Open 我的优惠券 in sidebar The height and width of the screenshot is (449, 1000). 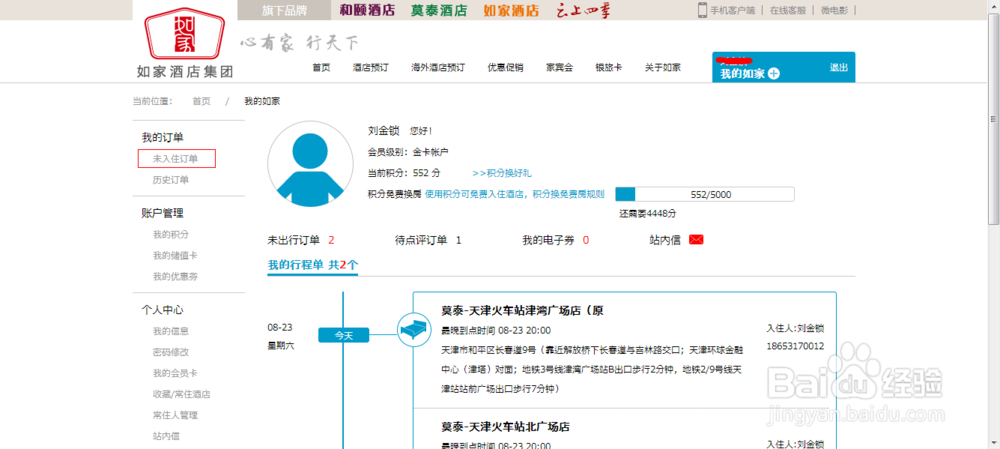click(x=175, y=277)
